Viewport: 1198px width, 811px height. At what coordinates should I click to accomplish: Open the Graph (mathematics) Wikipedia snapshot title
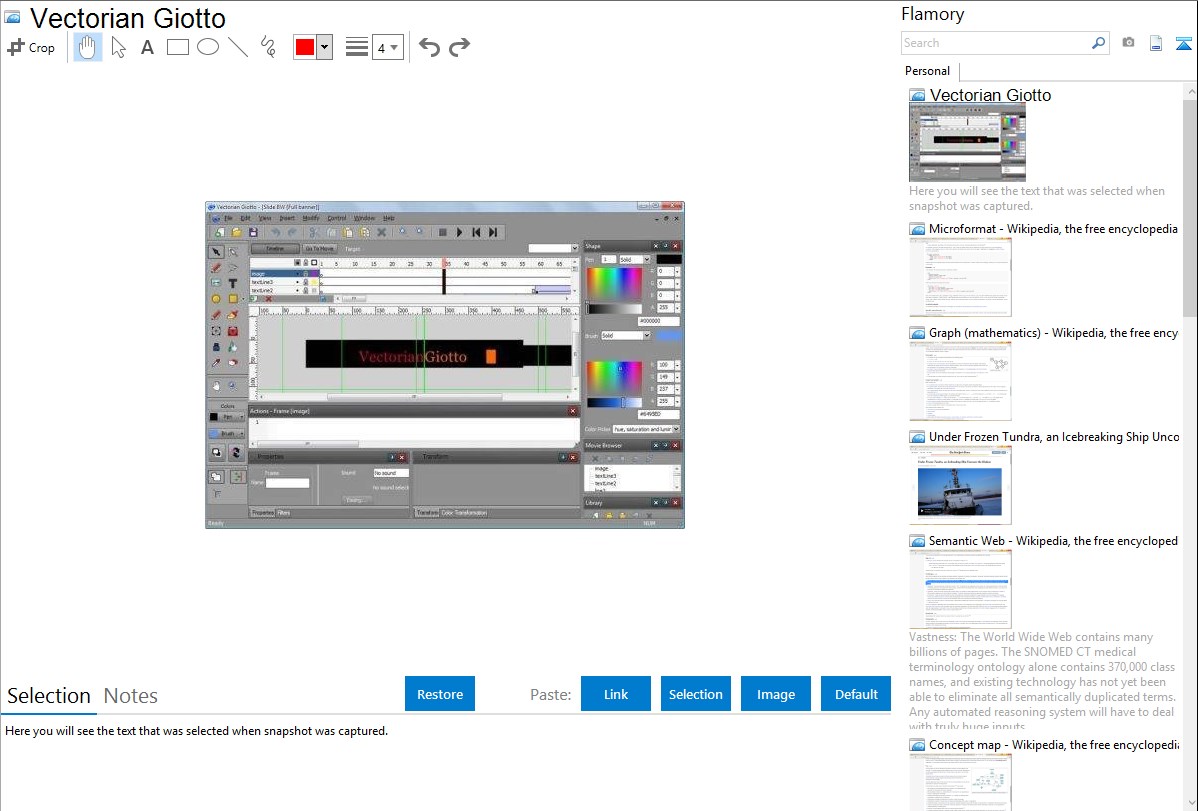click(x=1053, y=333)
